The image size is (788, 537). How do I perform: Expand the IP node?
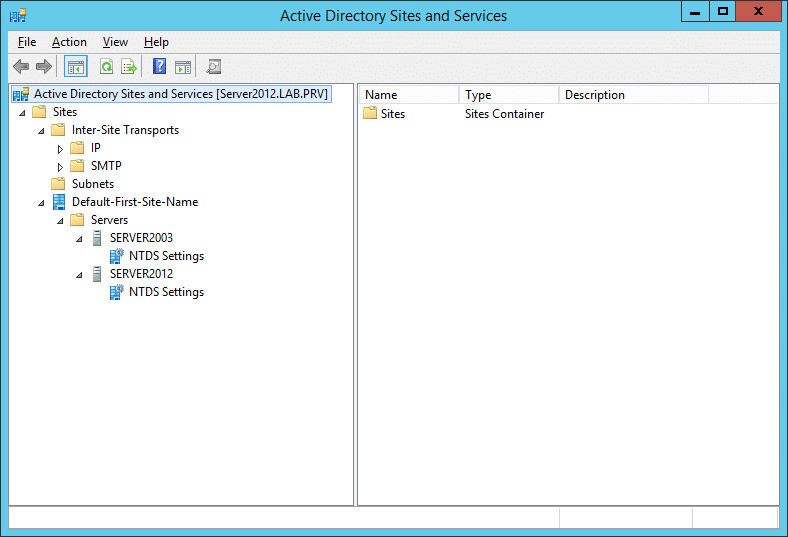click(x=60, y=149)
